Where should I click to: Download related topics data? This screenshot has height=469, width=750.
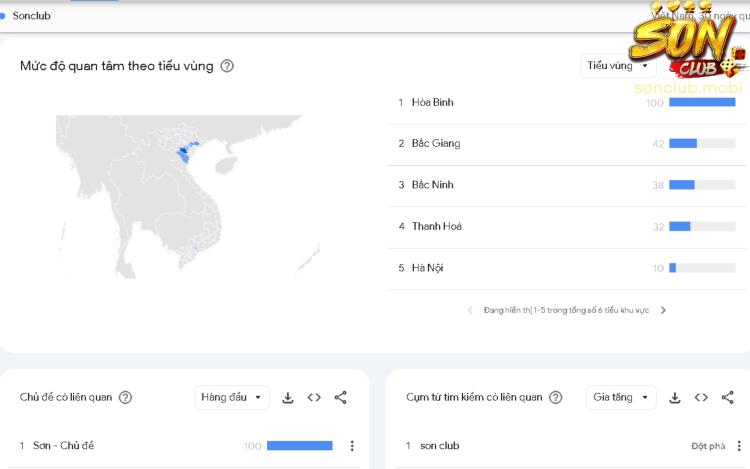click(x=288, y=397)
